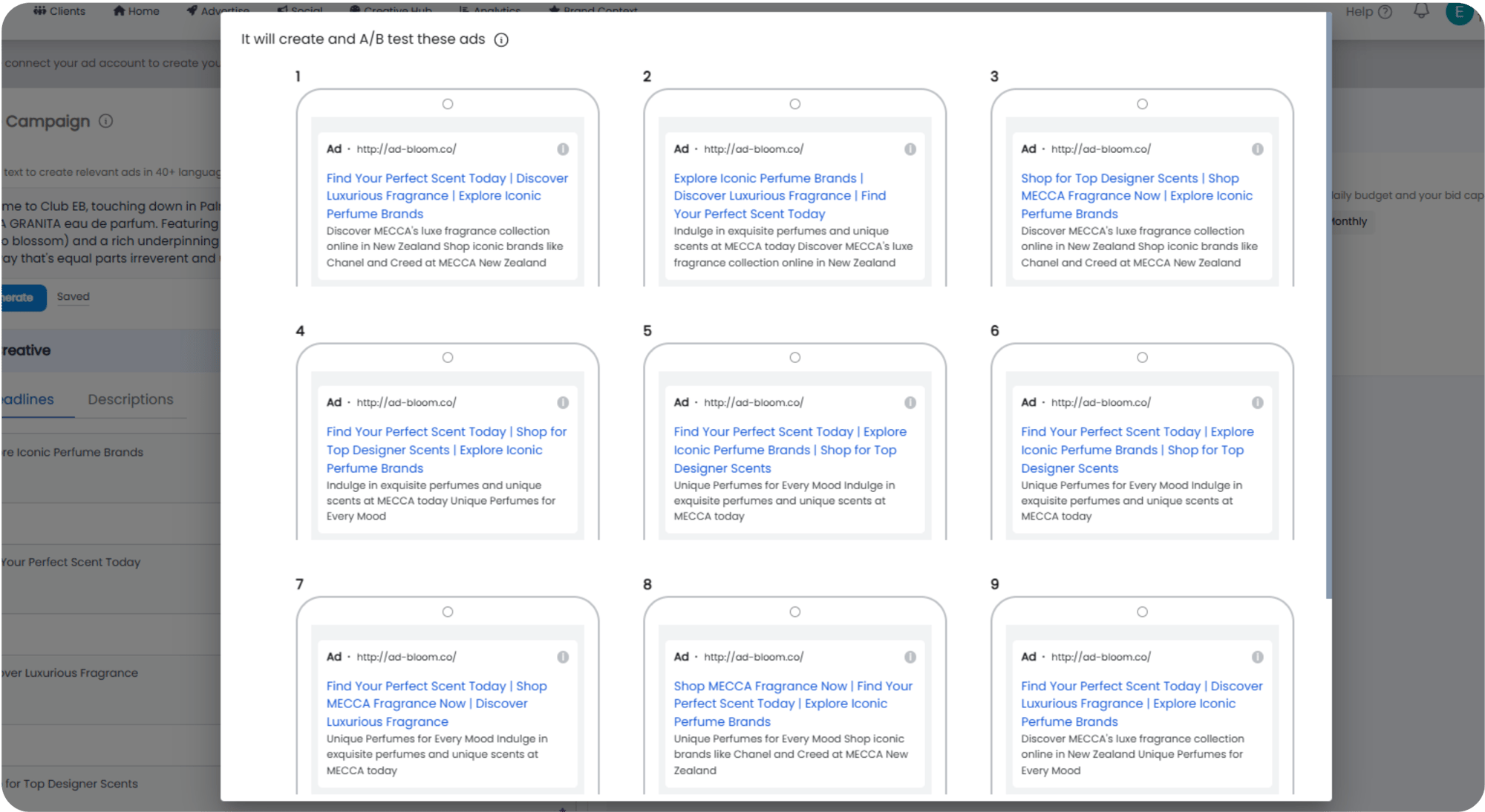Click ad 6 description Unique Perfumes for Every Mood
1485x812 pixels.
pos(1132,500)
